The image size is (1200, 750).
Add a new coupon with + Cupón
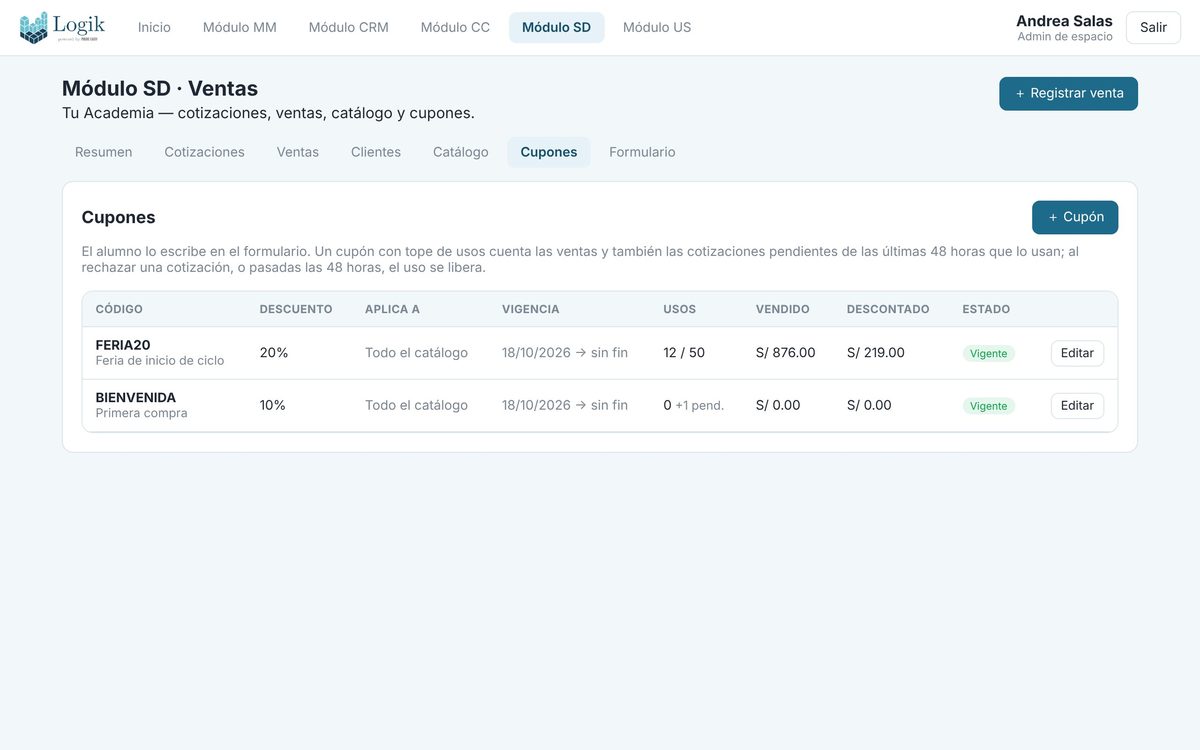pos(1075,217)
